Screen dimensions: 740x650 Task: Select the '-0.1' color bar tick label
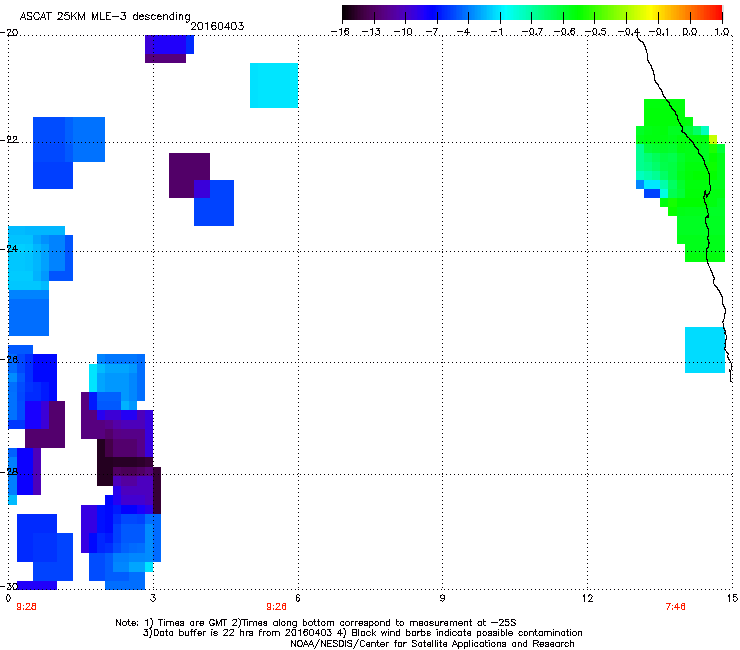click(659, 32)
